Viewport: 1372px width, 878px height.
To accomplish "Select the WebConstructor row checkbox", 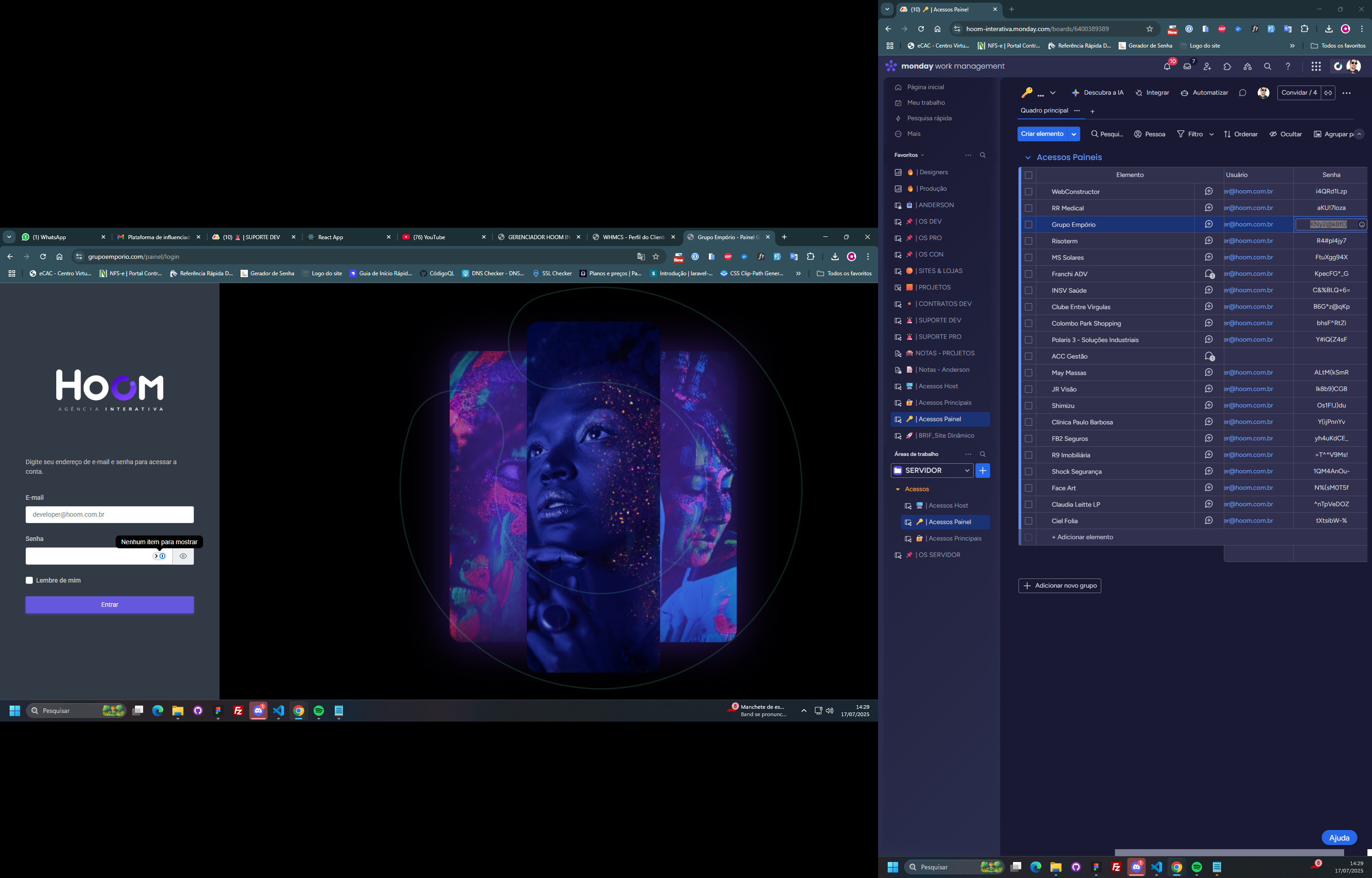I will pyautogui.click(x=1028, y=192).
